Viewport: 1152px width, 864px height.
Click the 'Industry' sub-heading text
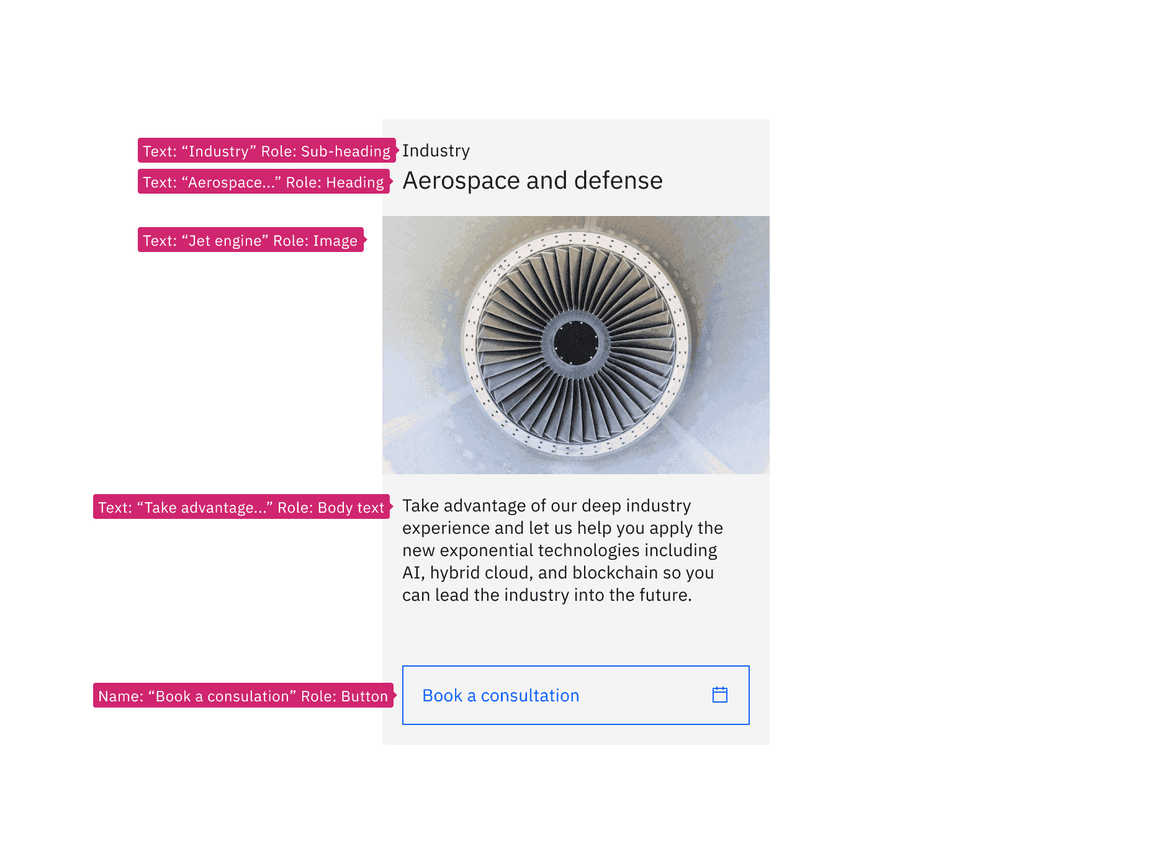tap(436, 150)
